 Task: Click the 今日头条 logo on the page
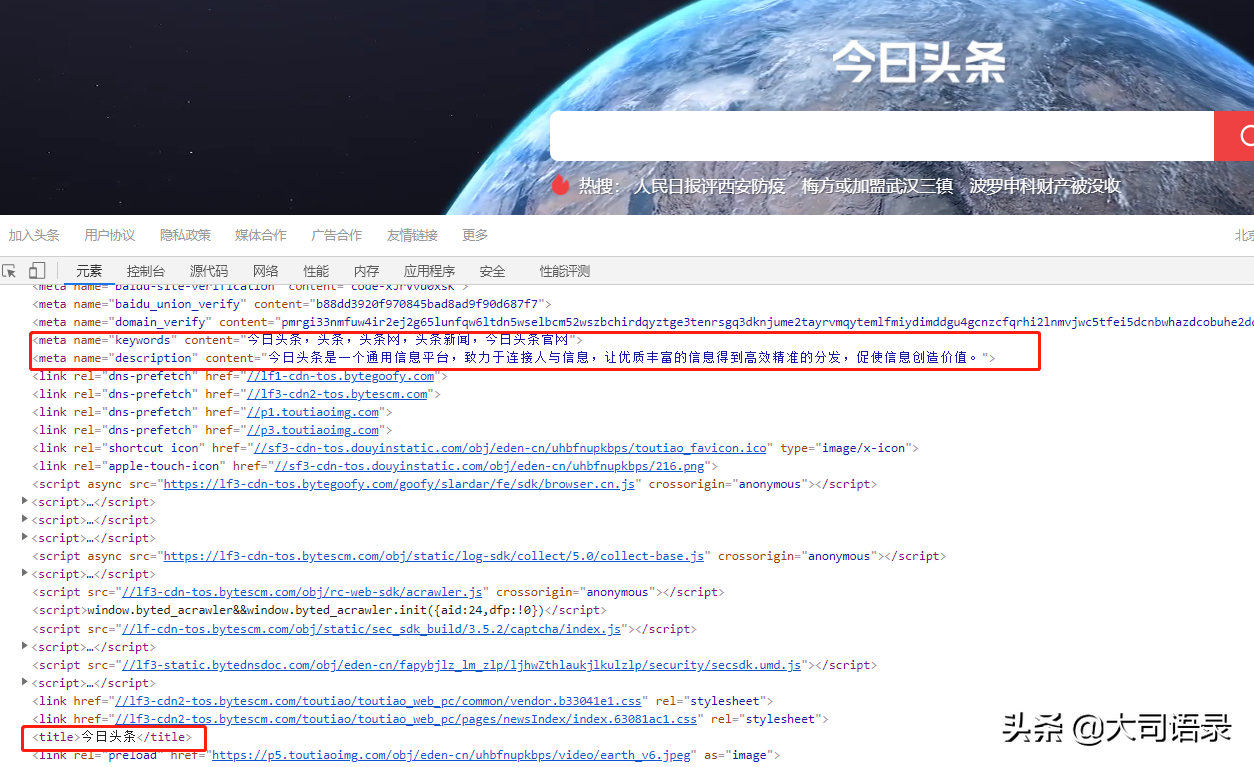pos(919,62)
